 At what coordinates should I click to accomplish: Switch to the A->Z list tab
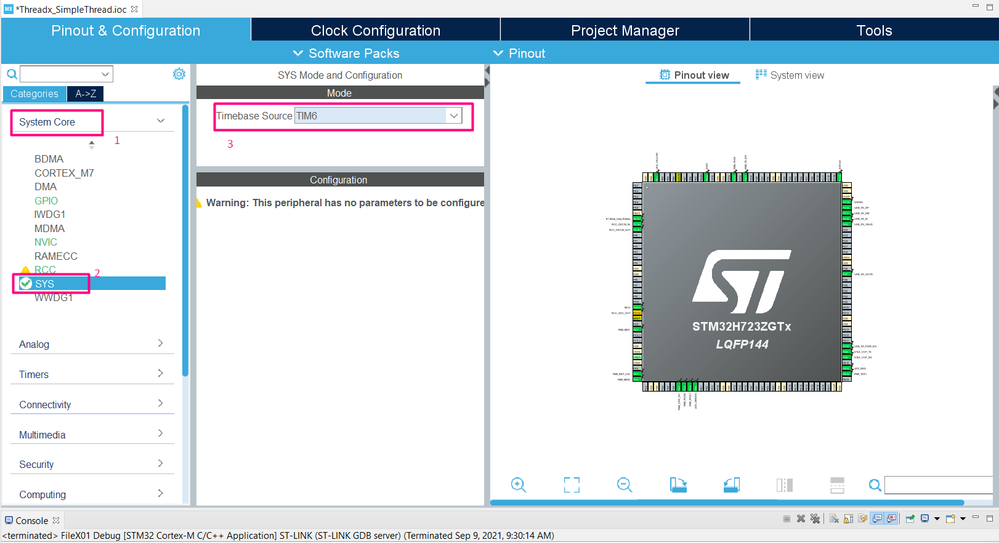(85, 94)
